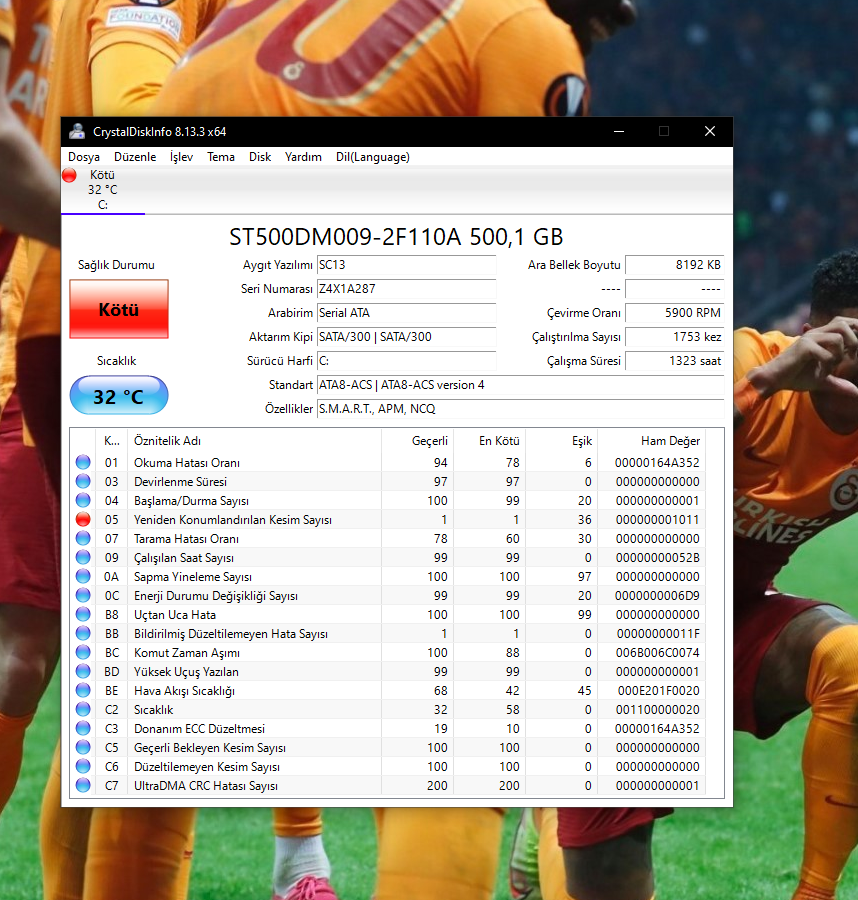Click the blue status icon for attribute C5
Screen dimensions: 858x900
coord(83,747)
